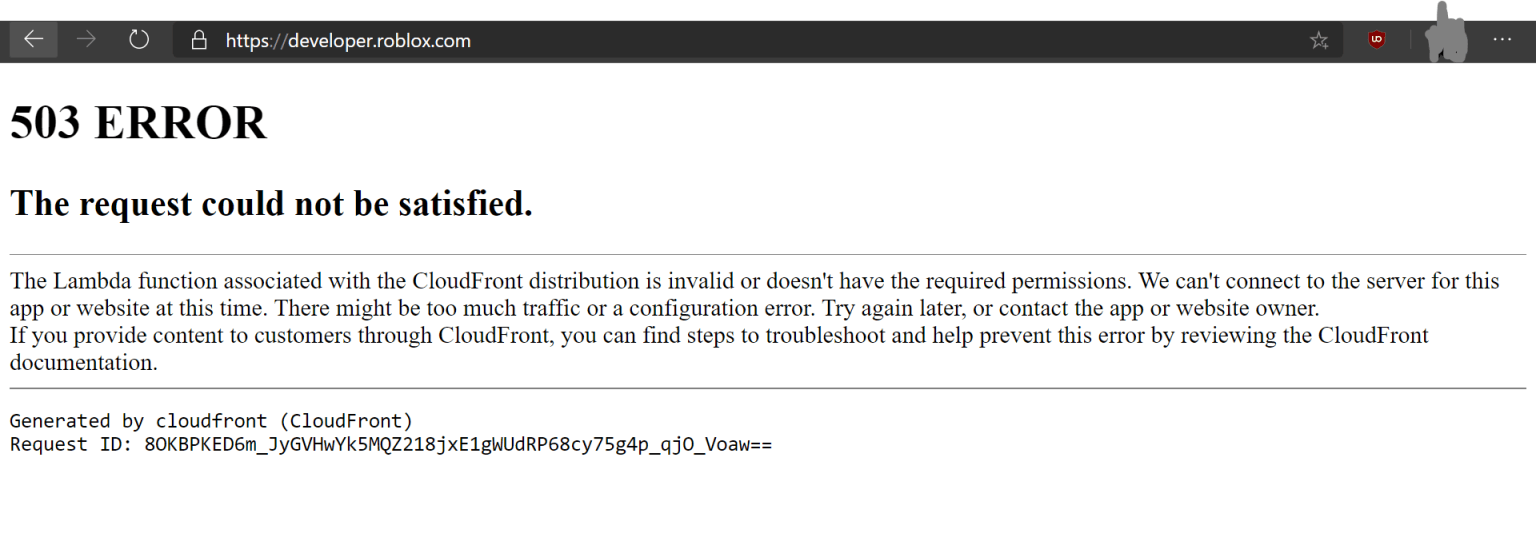Click "The request could not be satisfied." heading

coord(271,204)
